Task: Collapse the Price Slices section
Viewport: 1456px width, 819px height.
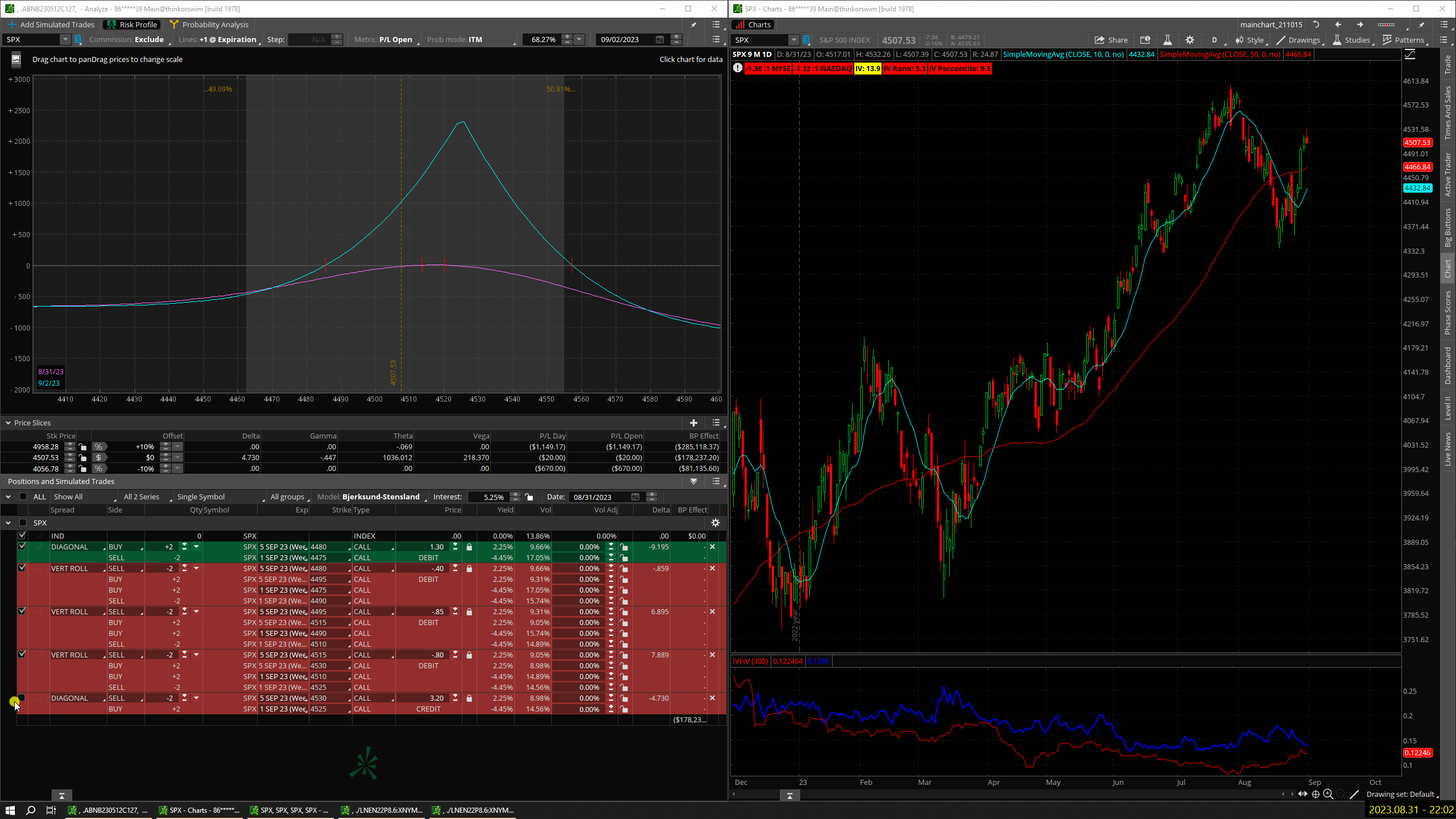Action: (8, 423)
